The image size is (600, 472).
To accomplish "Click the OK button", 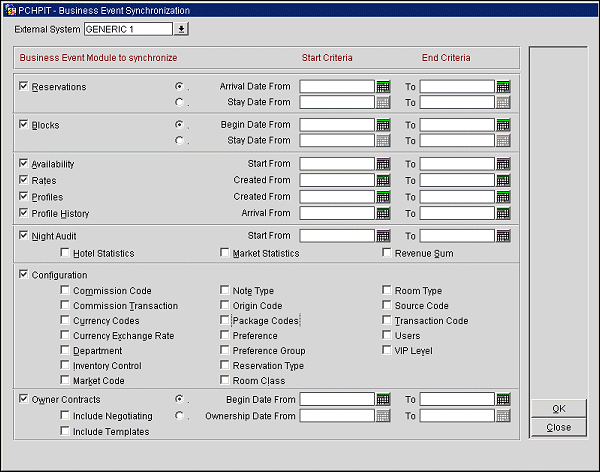I will tap(558, 408).
